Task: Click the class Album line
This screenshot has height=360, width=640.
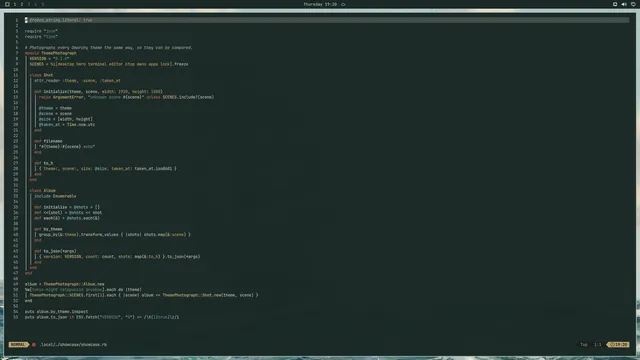Action: pyautogui.click(x=42, y=191)
